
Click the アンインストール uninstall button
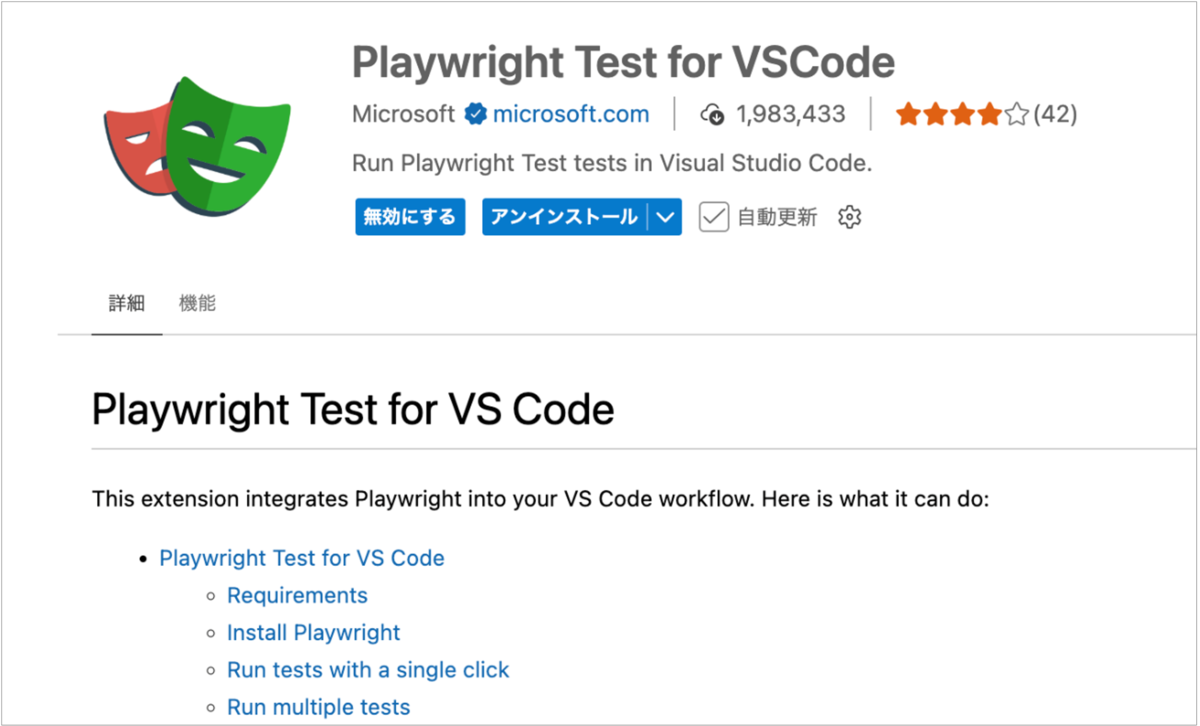[565, 217]
